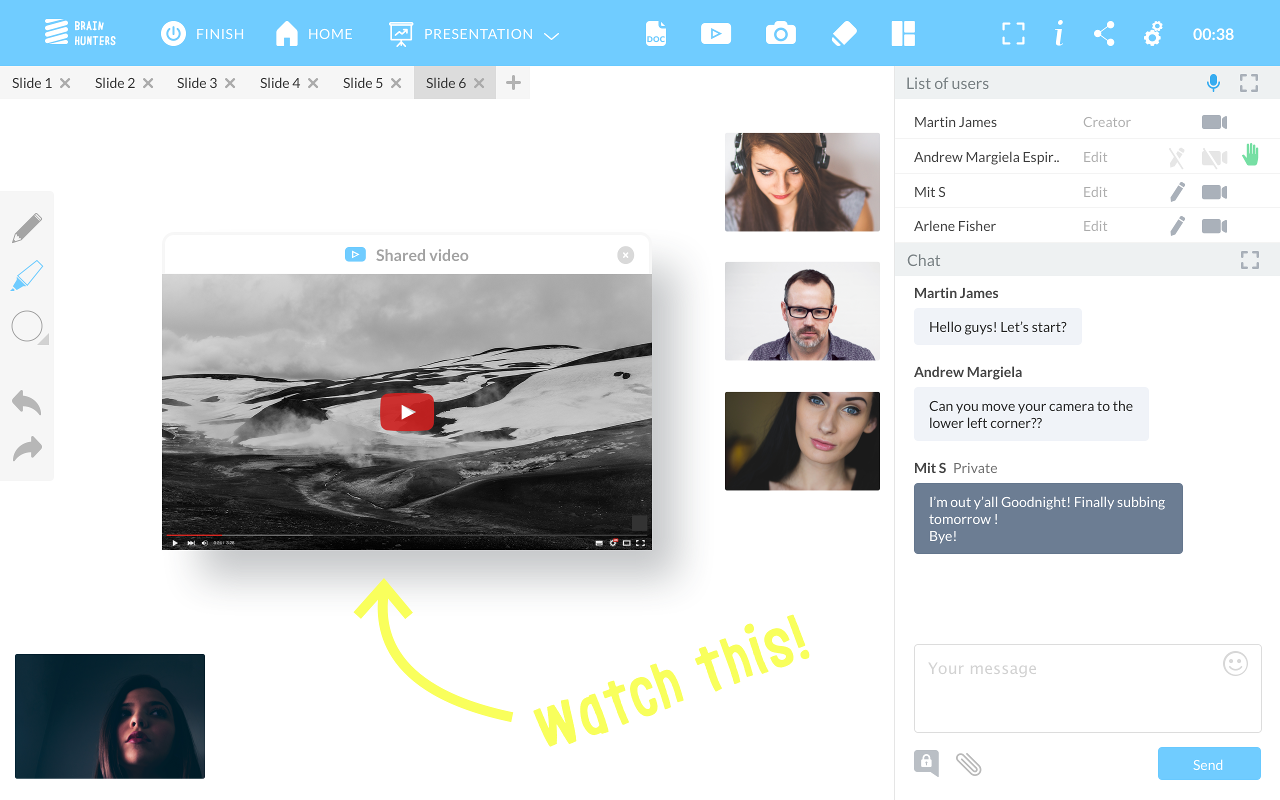Open the layout switcher icon

click(903, 33)
